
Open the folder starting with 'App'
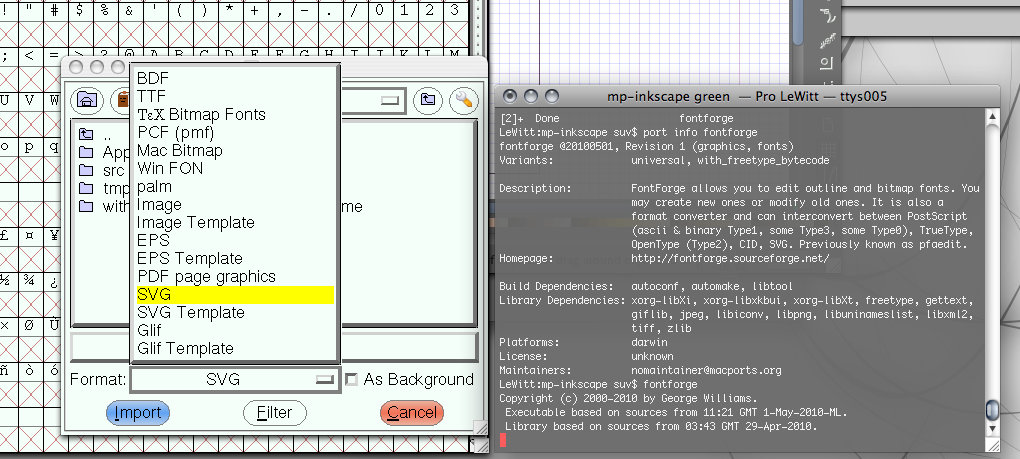[x=104, y=153]
